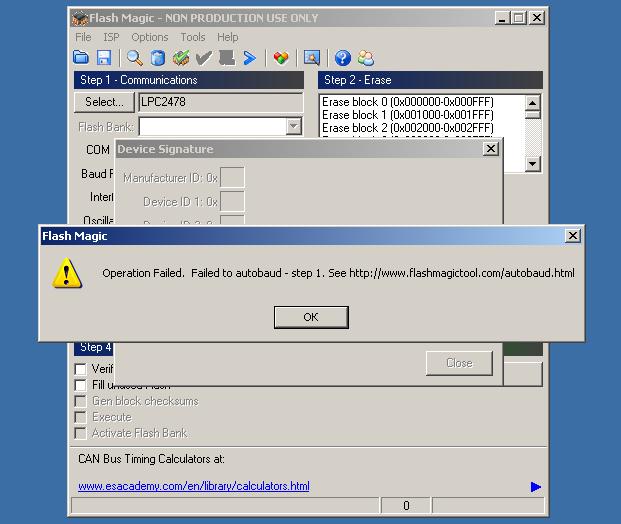Click erase list scroll up arrow
The image size is (621, 524).
tap(533, 103)
